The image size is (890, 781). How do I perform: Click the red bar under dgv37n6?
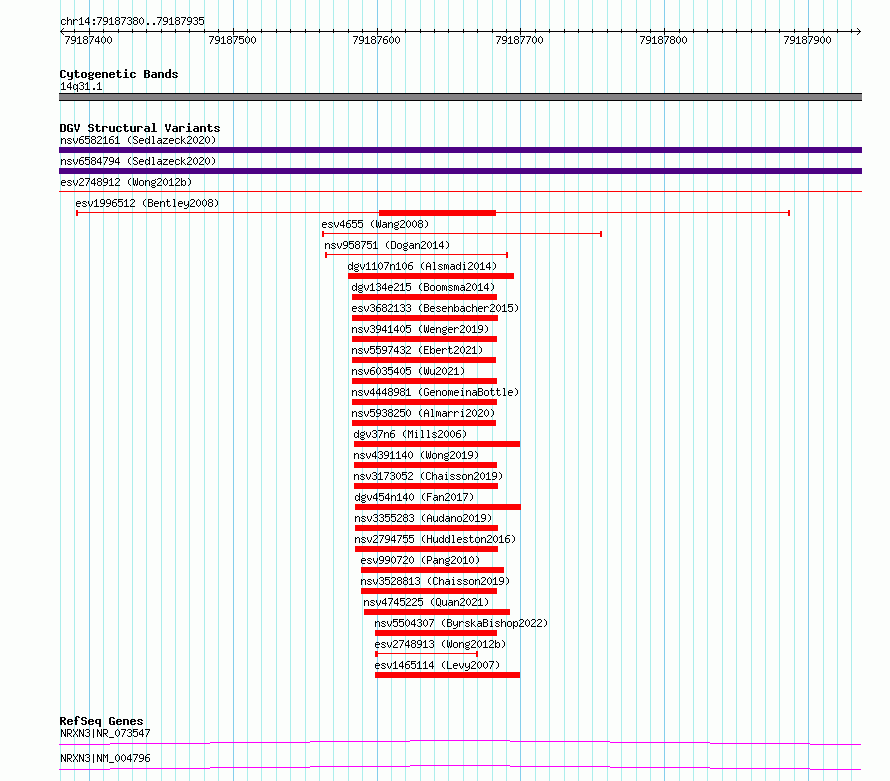pos(436,444)
